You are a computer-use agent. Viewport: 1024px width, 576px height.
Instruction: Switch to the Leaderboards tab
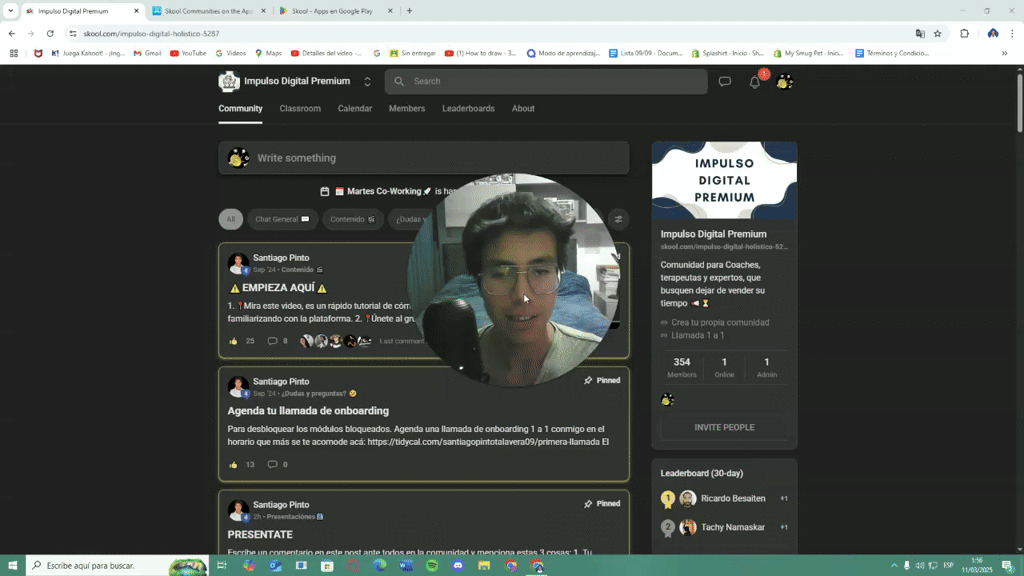tap(468, 108)
